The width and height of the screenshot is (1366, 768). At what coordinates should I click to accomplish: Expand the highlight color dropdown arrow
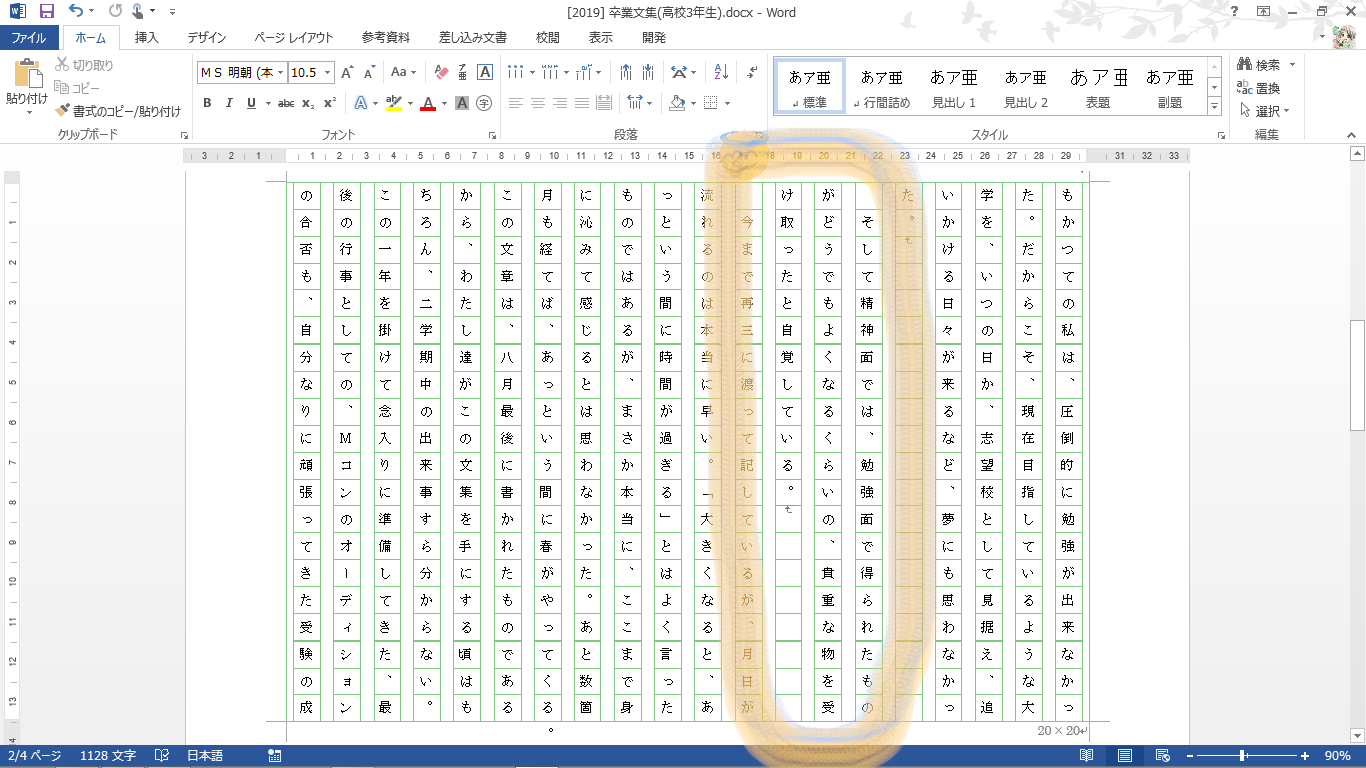[x=409, y=103]
